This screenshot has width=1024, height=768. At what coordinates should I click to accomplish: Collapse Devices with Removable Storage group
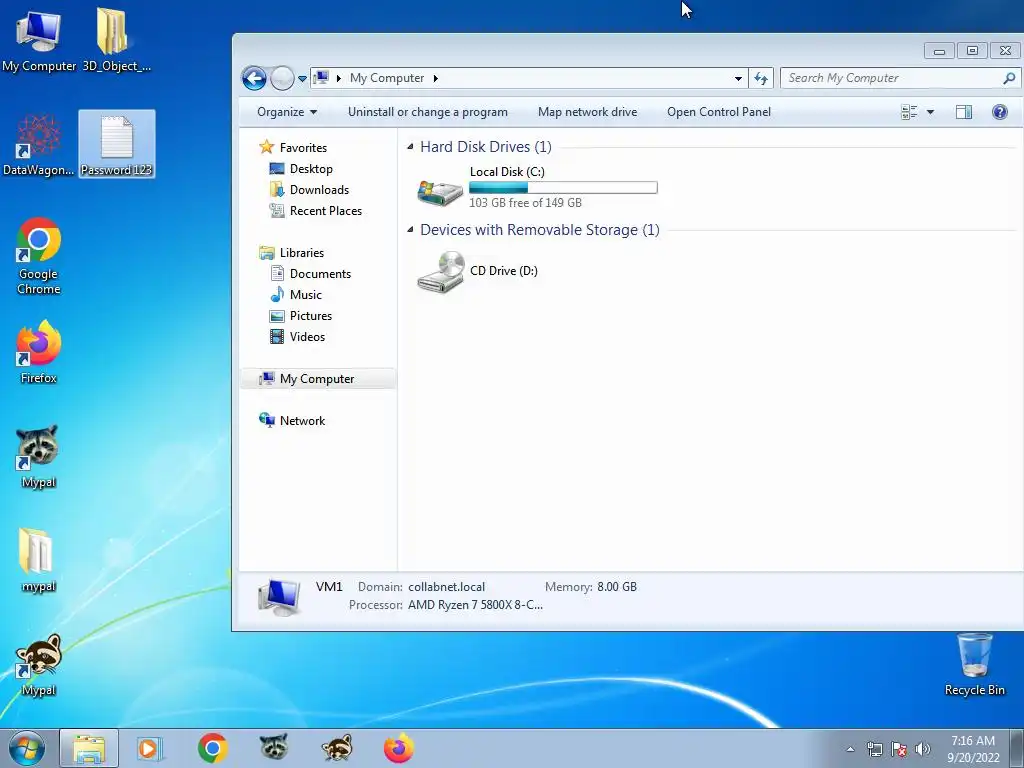[x=410, y=229]
